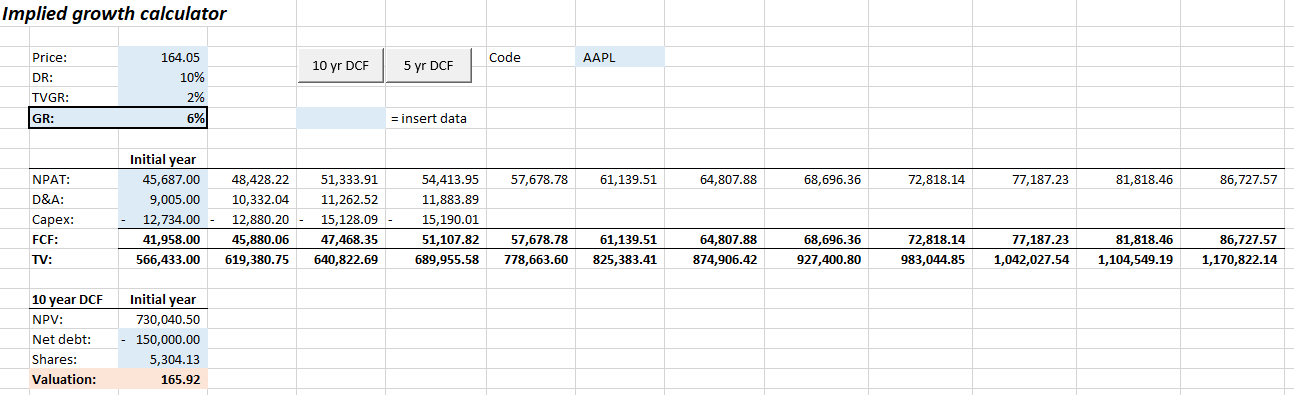Select the Capex initial year value 12,734.00
The width and height of the screenshot is (1294, 395).
coord(163,219)
